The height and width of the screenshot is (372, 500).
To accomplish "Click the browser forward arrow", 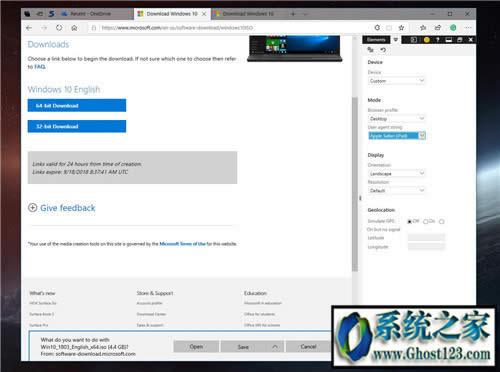I will [x=44, y=28].
